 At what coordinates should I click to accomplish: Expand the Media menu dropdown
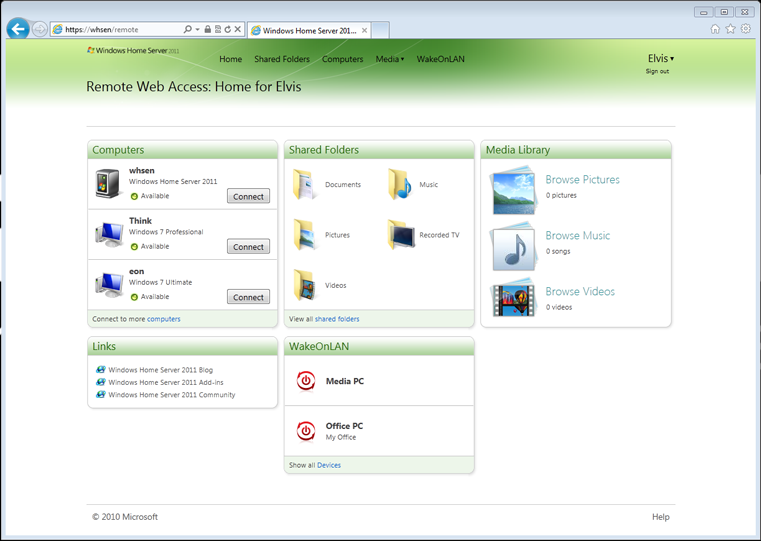pos(390,59)
